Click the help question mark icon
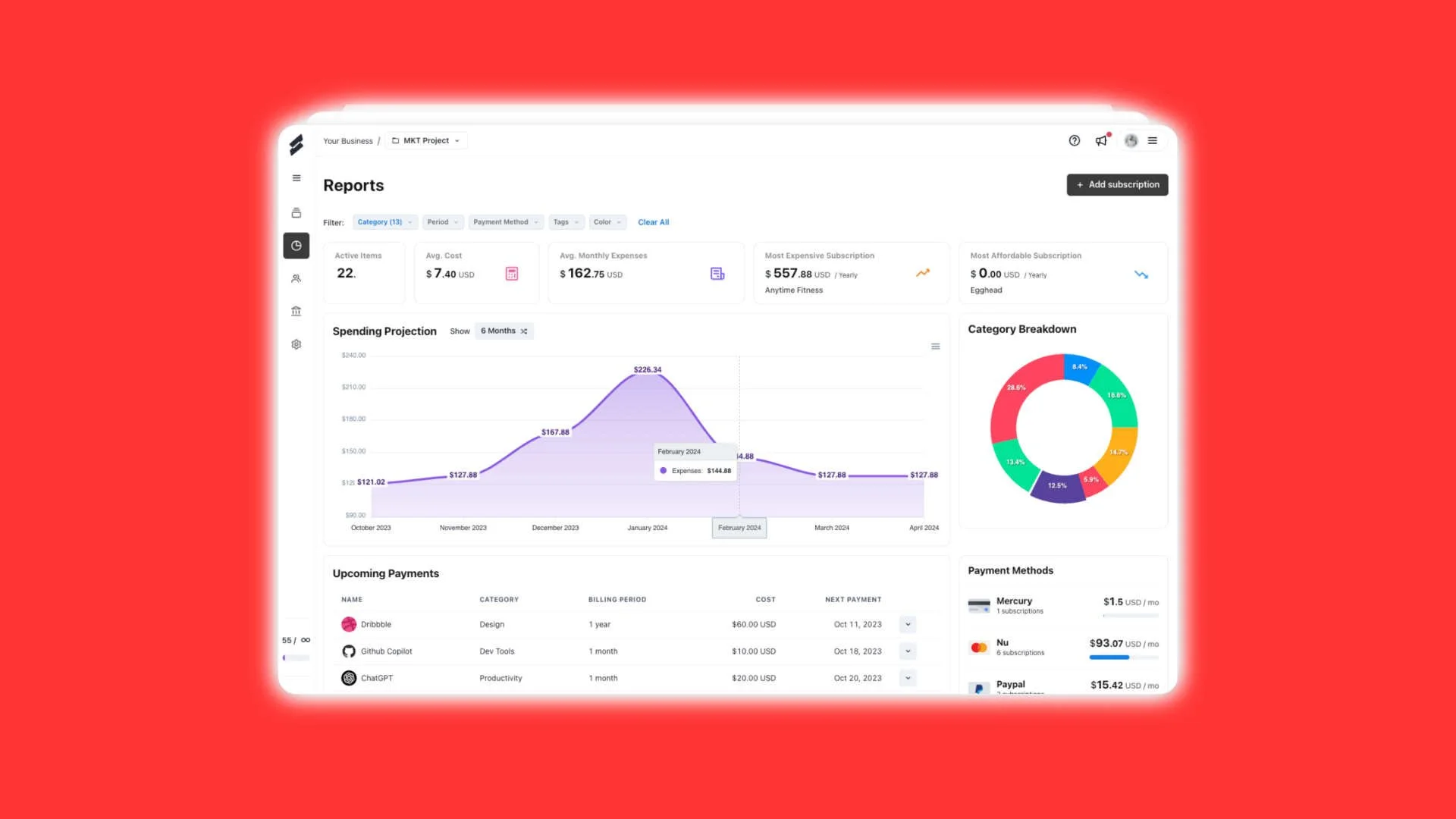The height and width of the screenshot is (819, 1456). click(1075, 141)
